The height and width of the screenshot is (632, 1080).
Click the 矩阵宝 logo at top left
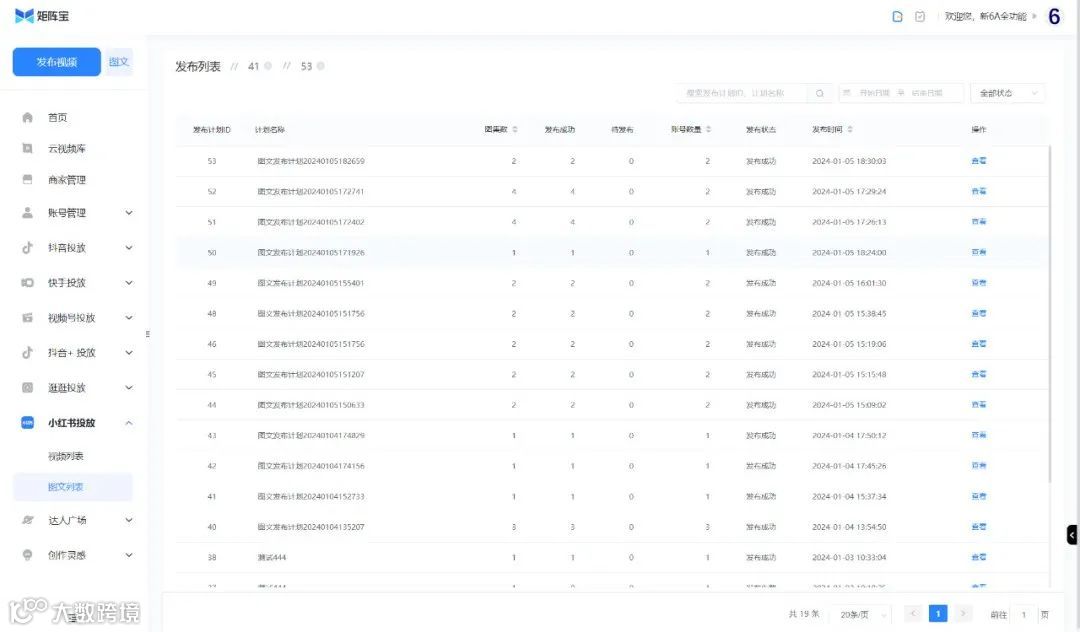click(x=42, y=16)
